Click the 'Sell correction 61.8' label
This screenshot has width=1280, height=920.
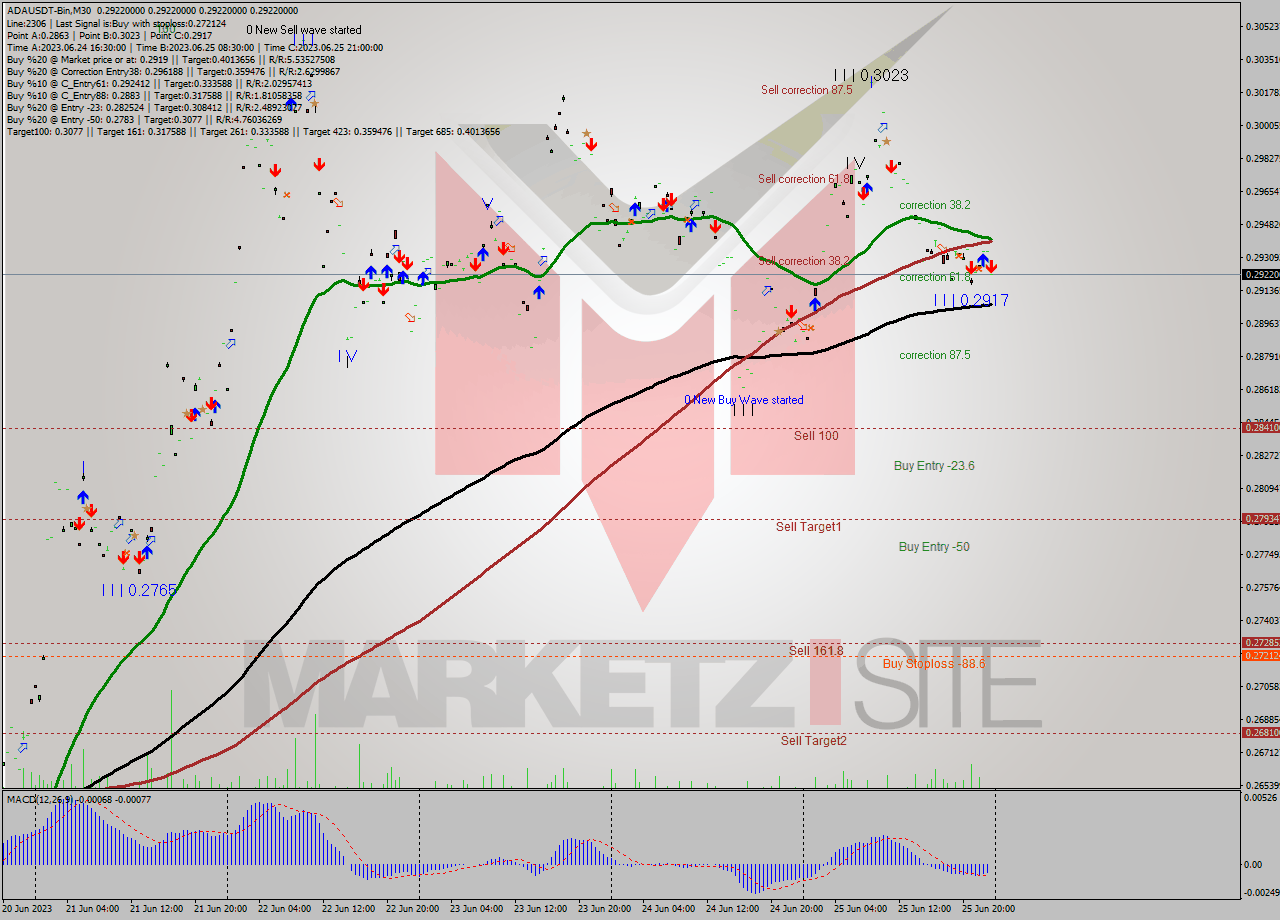[804, 179]
